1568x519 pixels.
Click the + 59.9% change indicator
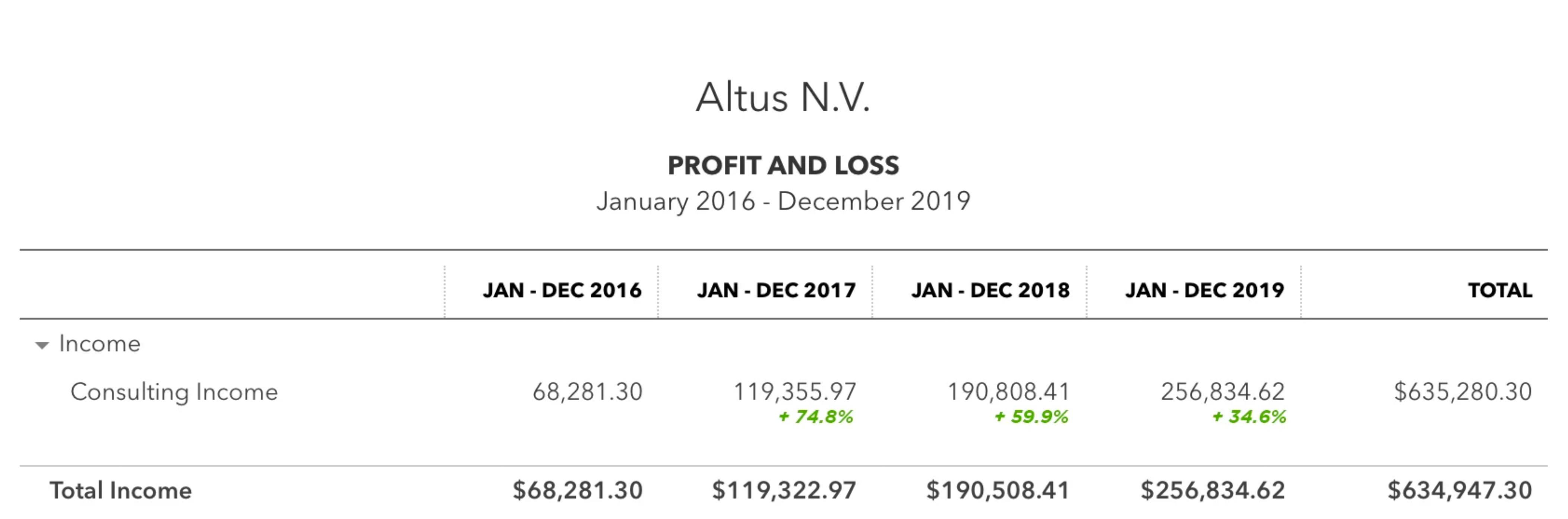click(x=1031, y=417)
